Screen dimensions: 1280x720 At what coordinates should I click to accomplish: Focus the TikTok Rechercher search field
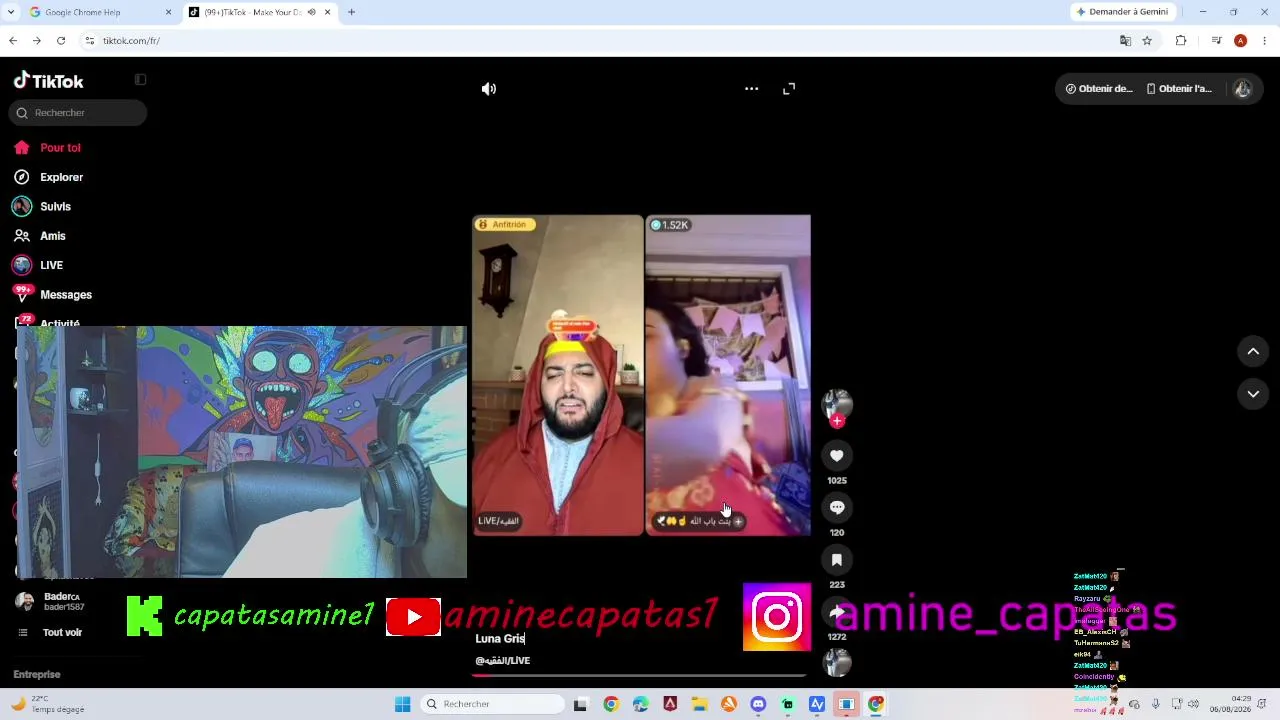click(x=78, y=113)
